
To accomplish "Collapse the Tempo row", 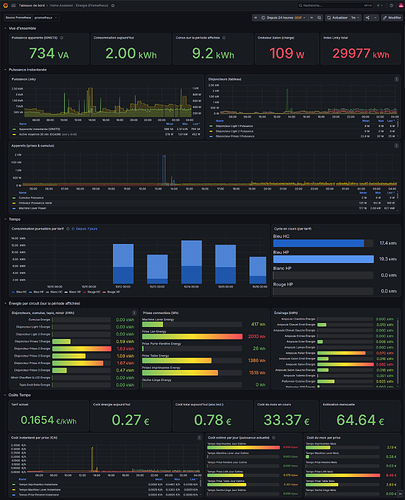I will [5, 219].
